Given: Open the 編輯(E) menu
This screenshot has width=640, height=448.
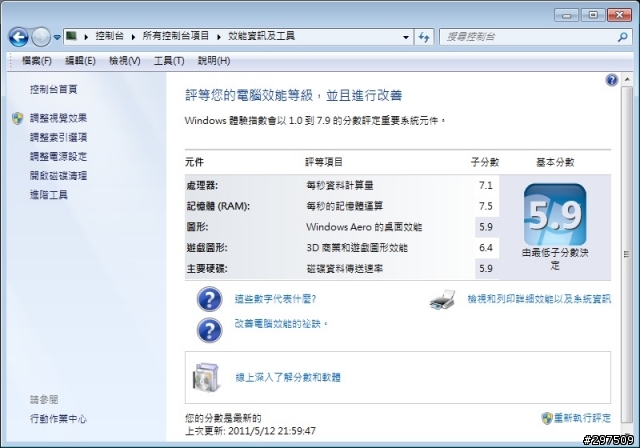Looking at the screenshot, I should (80, 61).
